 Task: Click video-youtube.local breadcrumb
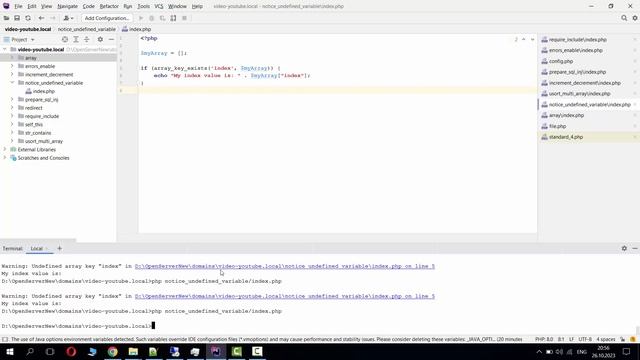[28, 29]
